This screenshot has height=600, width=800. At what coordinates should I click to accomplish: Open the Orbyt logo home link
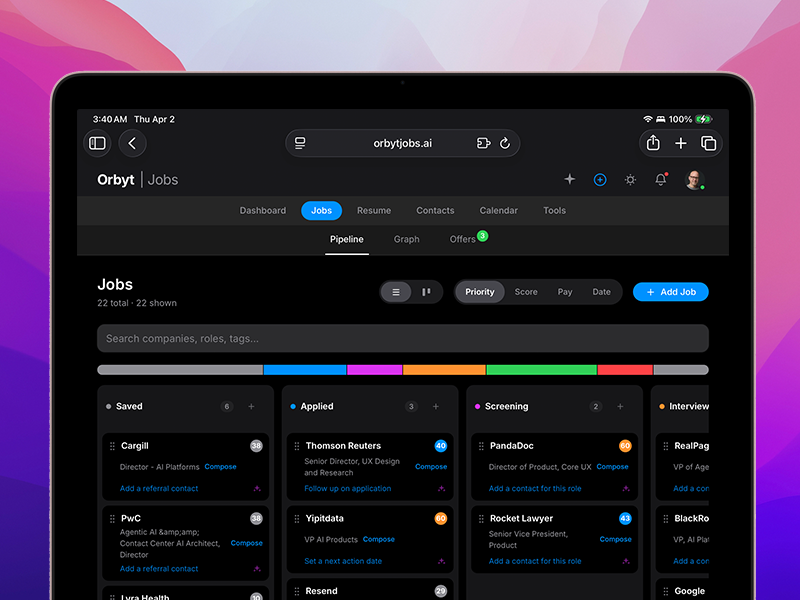pos(116,180)
